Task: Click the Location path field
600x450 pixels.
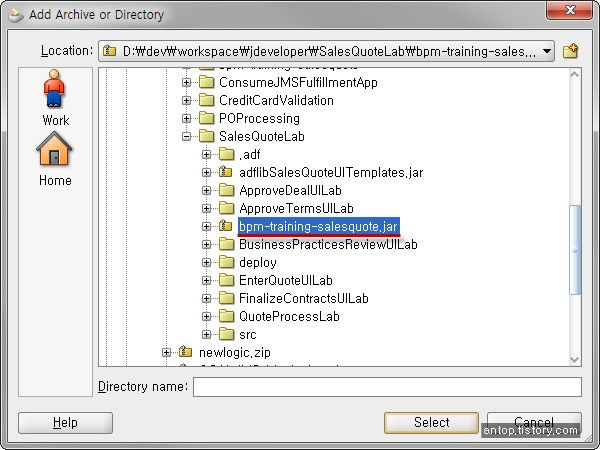Action: (326, 51)
